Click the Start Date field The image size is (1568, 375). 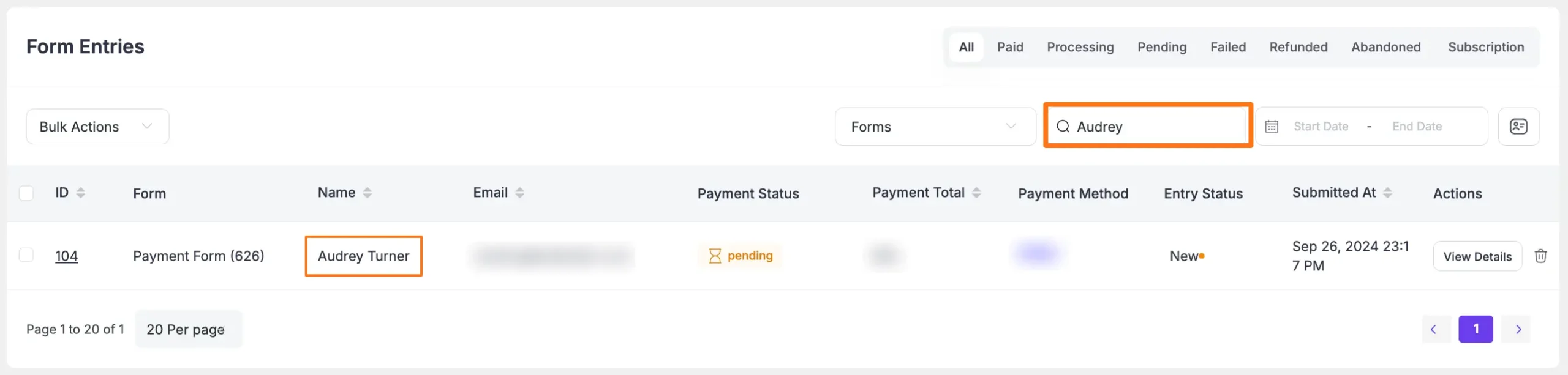point(1321,127)
